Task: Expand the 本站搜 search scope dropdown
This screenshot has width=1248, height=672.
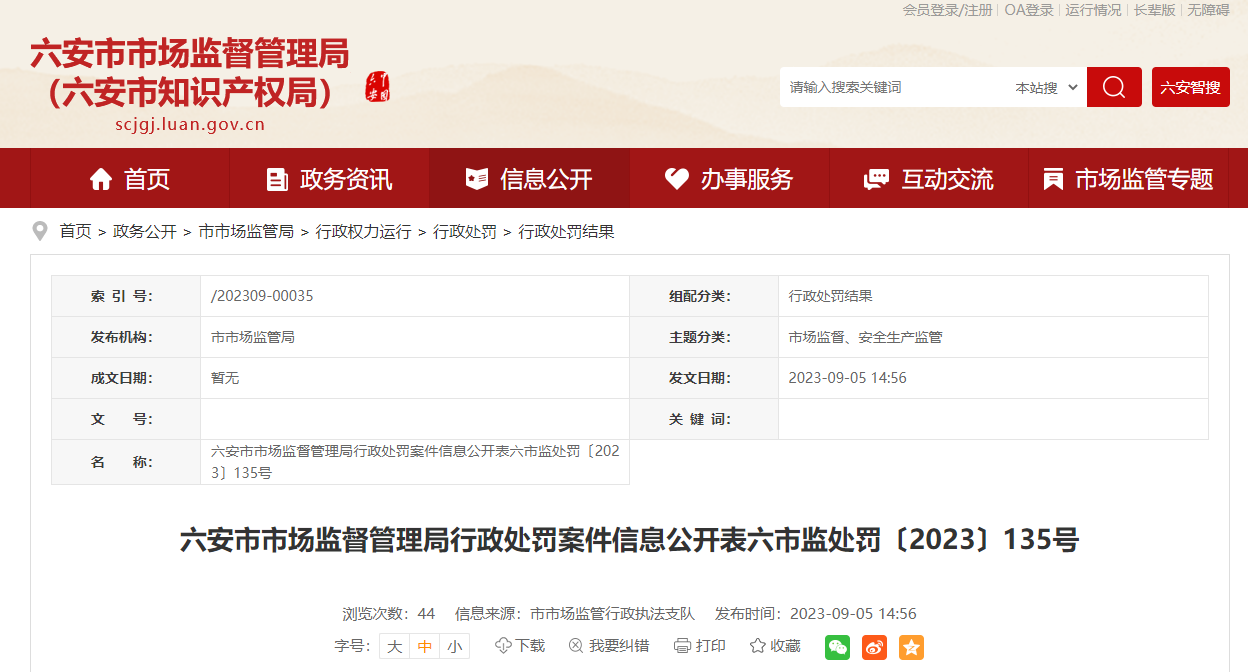Action: pos(1046,87)
